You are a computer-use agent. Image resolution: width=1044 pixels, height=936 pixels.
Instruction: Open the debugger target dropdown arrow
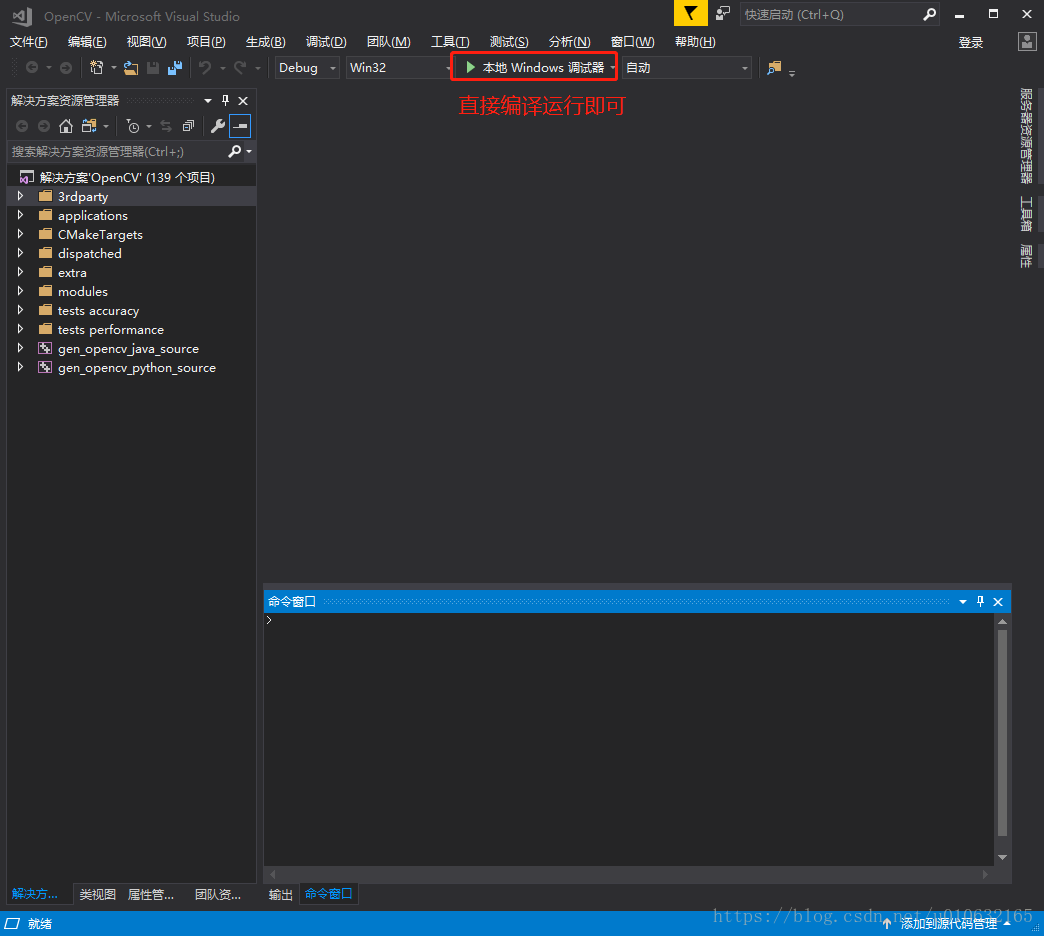pyautogui.click(x=612, y=68)
